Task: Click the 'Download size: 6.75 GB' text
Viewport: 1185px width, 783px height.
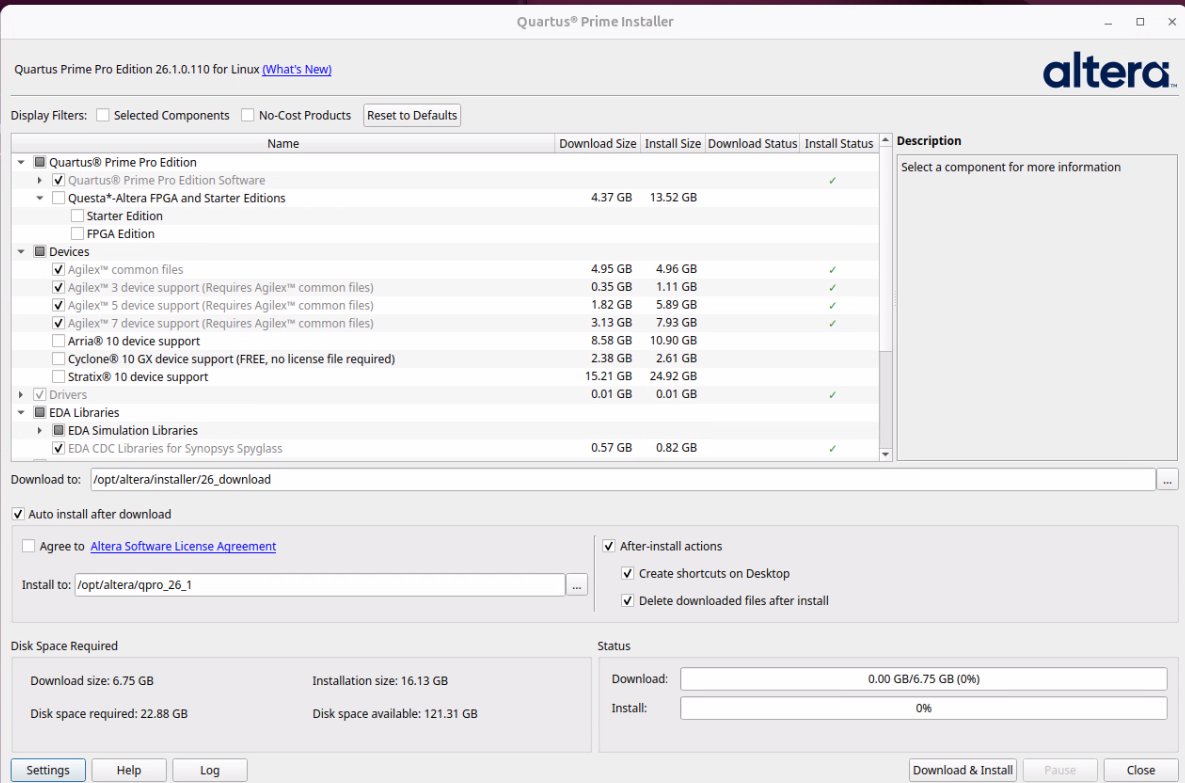Action: (91, 681)
